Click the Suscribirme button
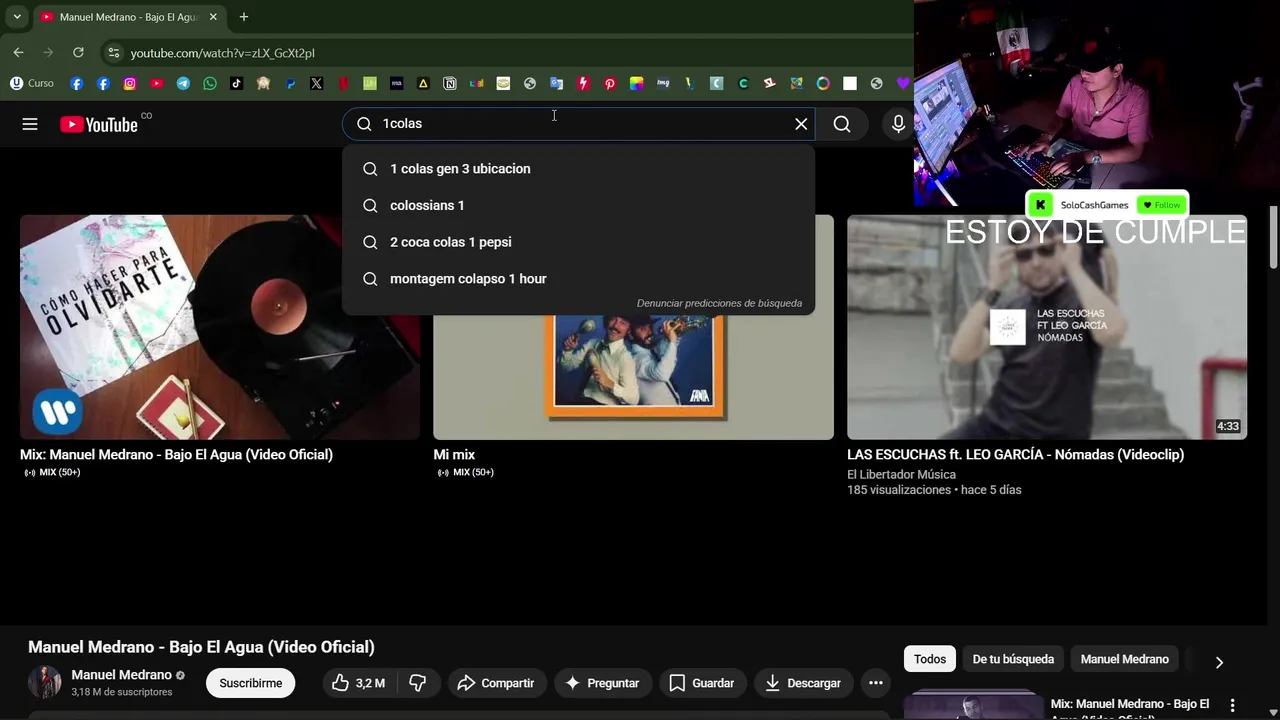1280x720 pixels. pos(250,683)
